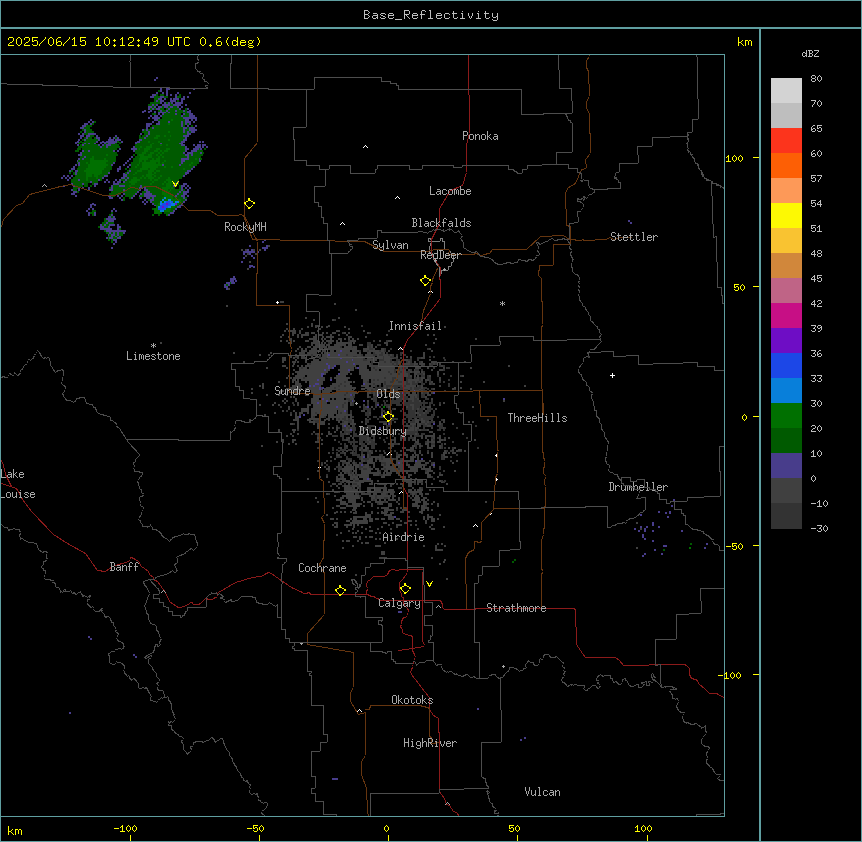This screenshot has width=862, height=842.
Task: Click the 0.6(deg) elevation angle text
Action: coord(230,42)
